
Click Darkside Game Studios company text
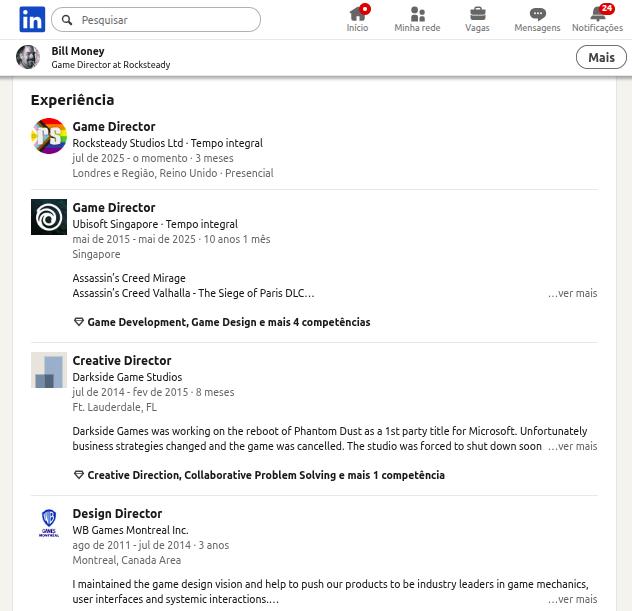(127, 377)
